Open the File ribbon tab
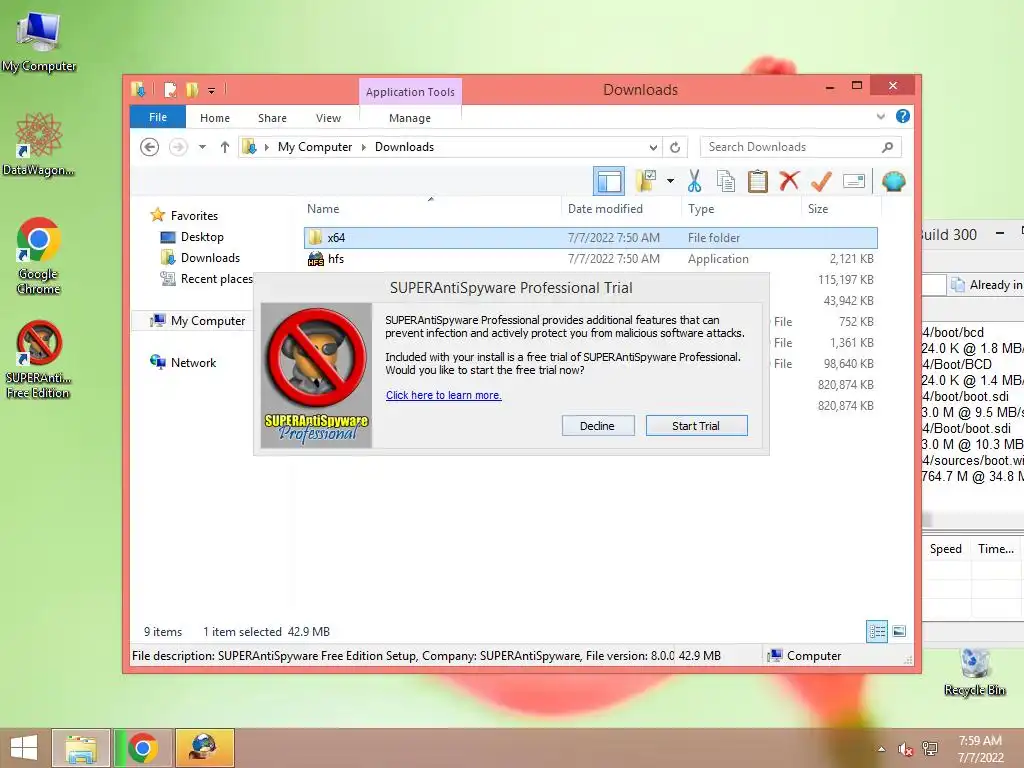1024x768 pixels. [158, 117]
